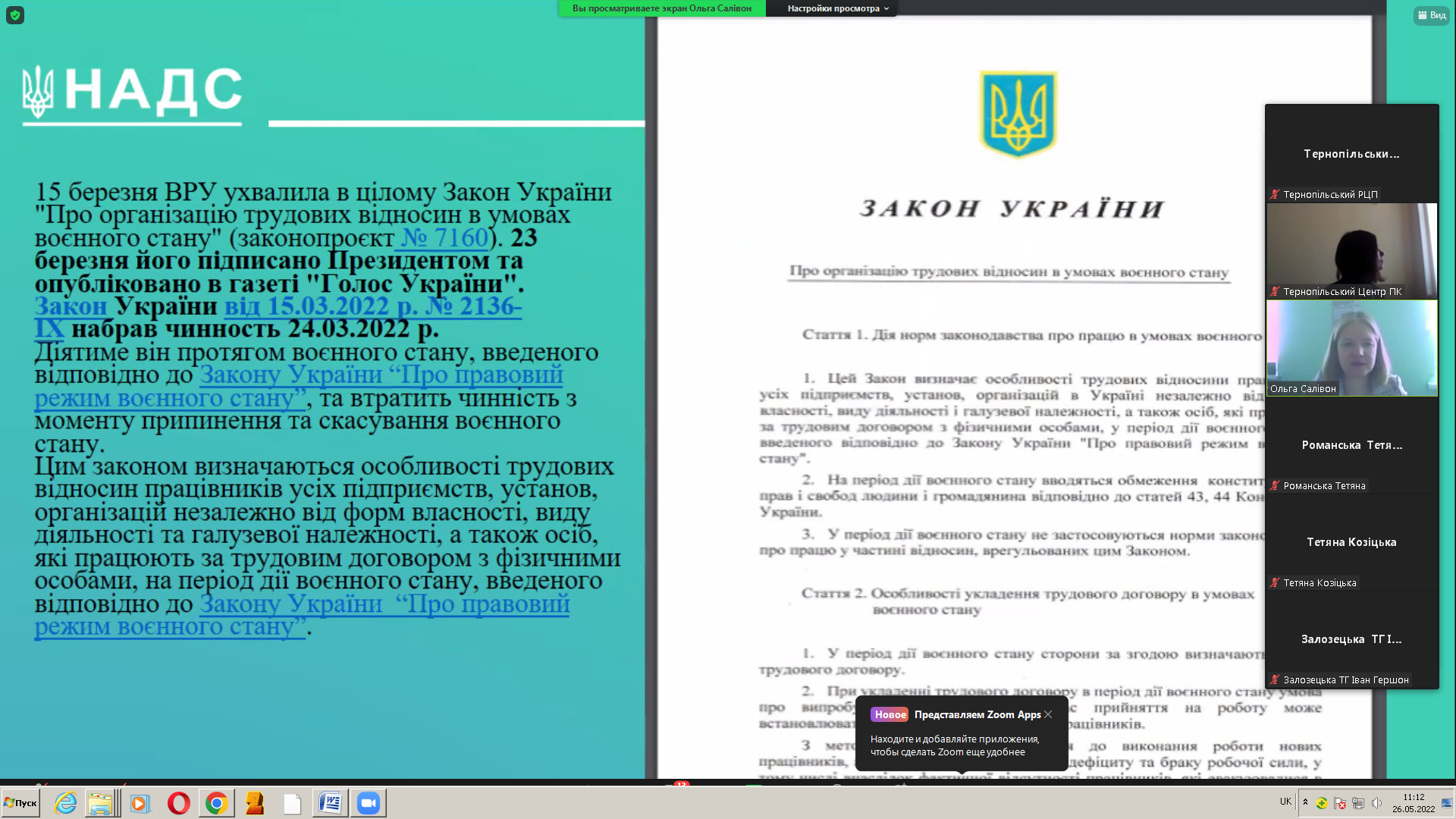
Task: Select Ольга Саливон video tile
Action: (x=1351, y=348)
